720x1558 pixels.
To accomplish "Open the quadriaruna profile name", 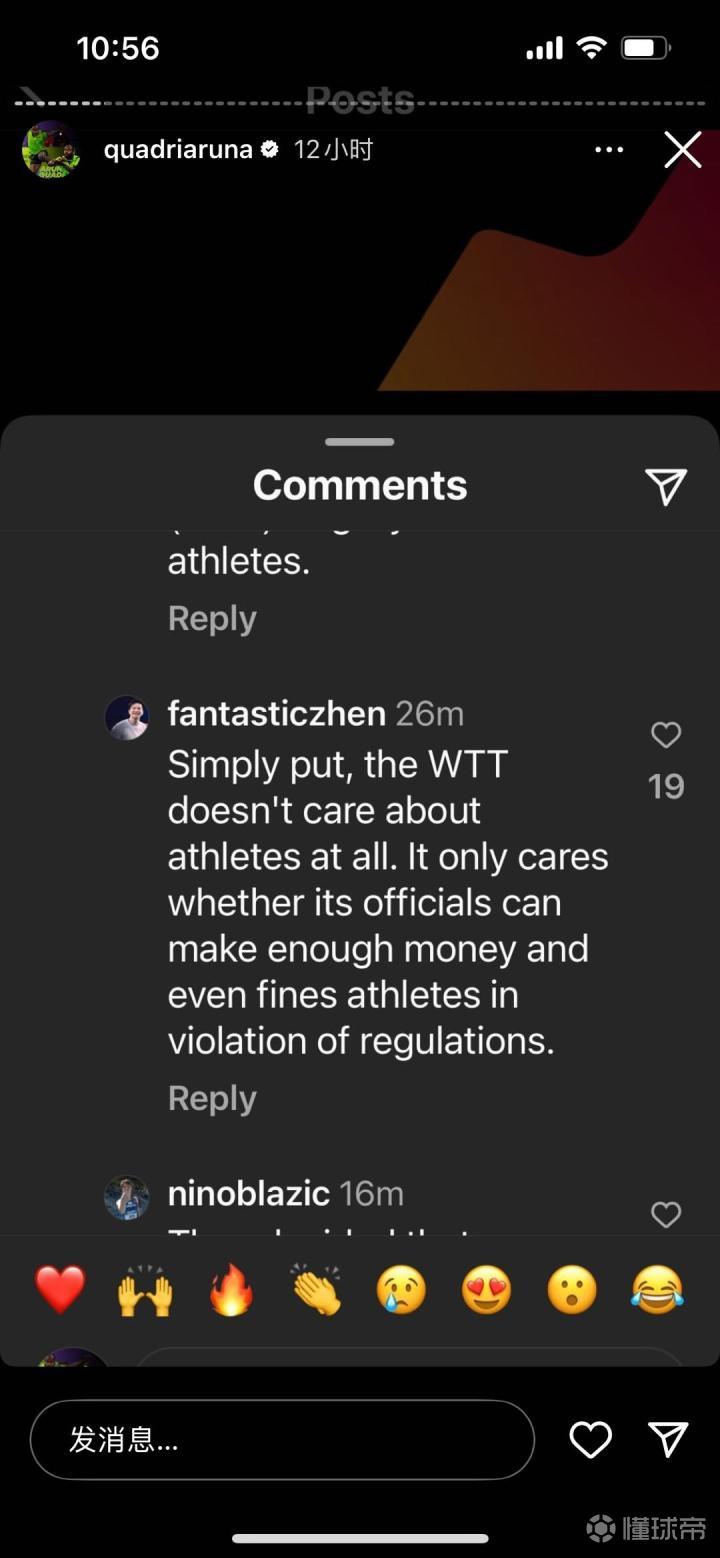I will (x=178, y=150).
